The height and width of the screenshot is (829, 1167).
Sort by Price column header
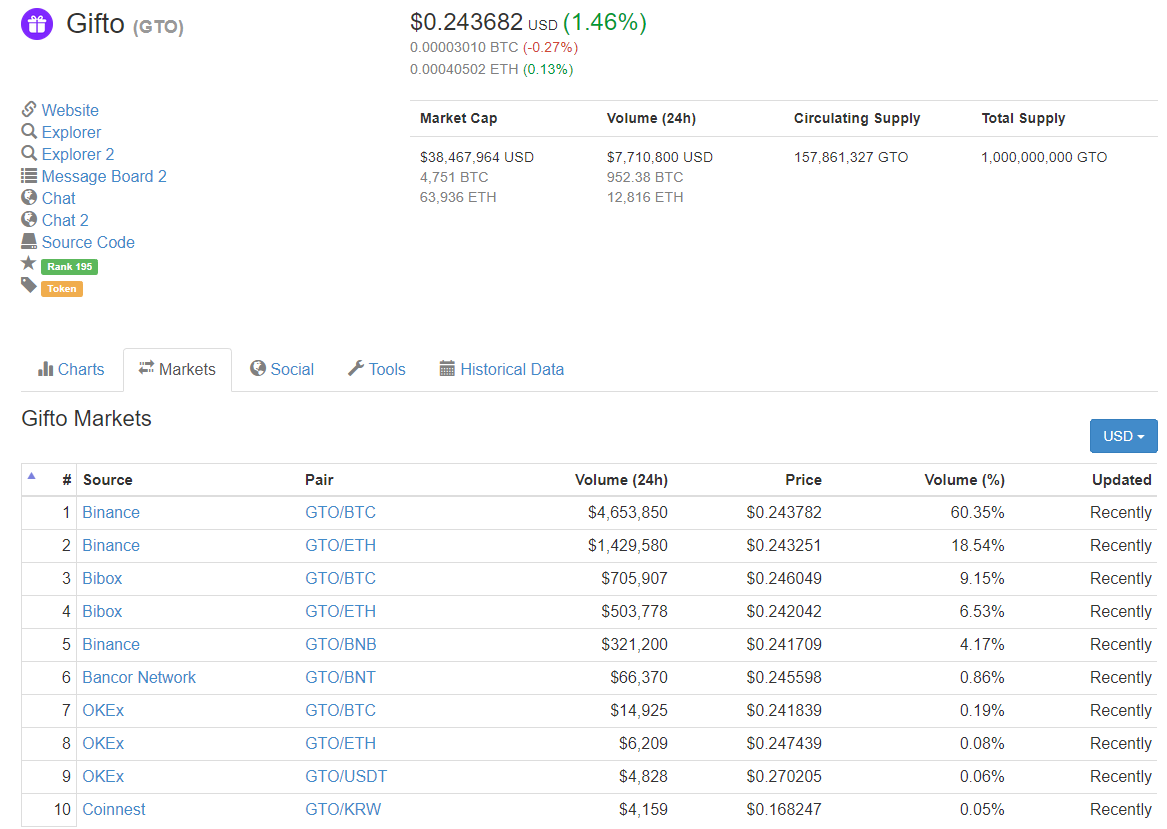click(804, 480)
